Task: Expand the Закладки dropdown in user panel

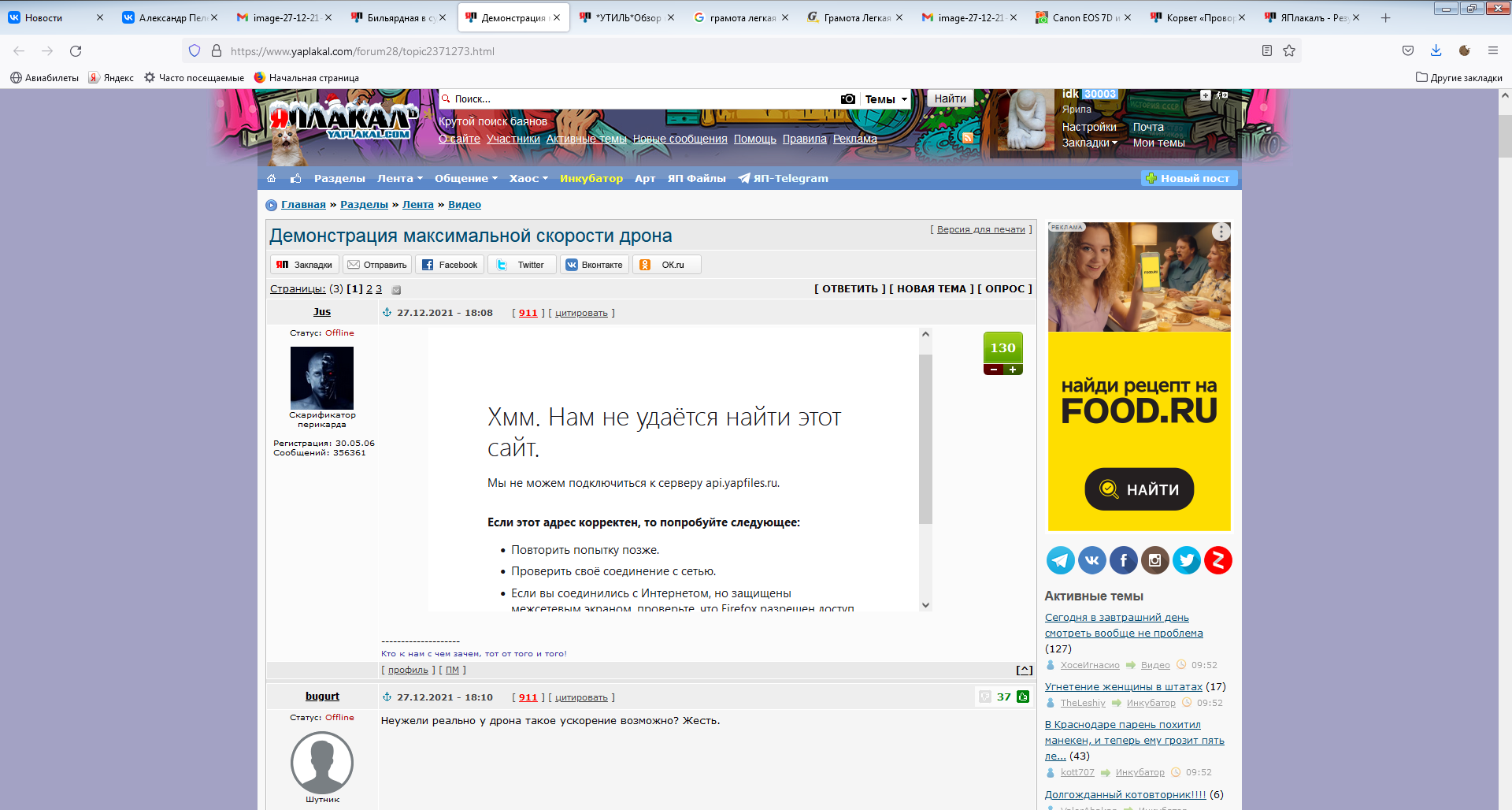Action: (1089, 143)
